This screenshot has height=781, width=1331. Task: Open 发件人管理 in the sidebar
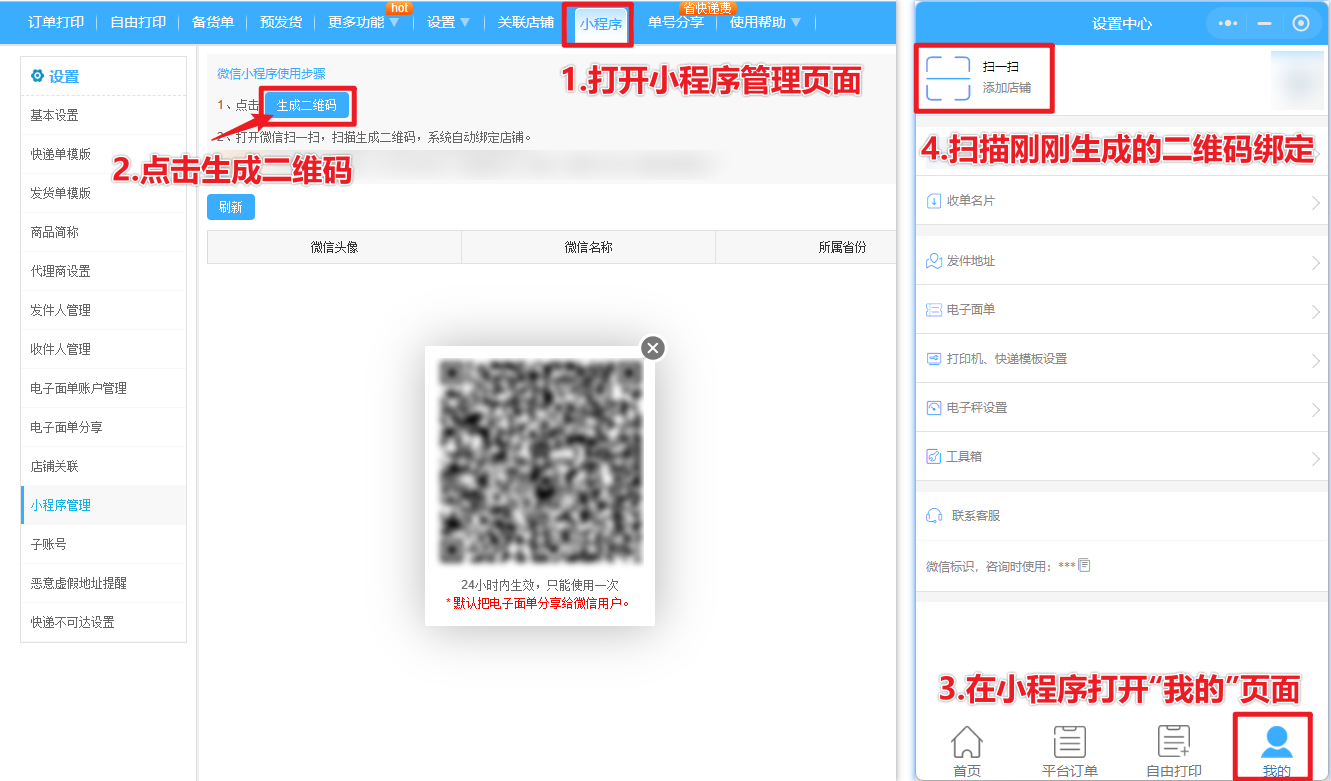pyautogui.click(x=103, y=310)
